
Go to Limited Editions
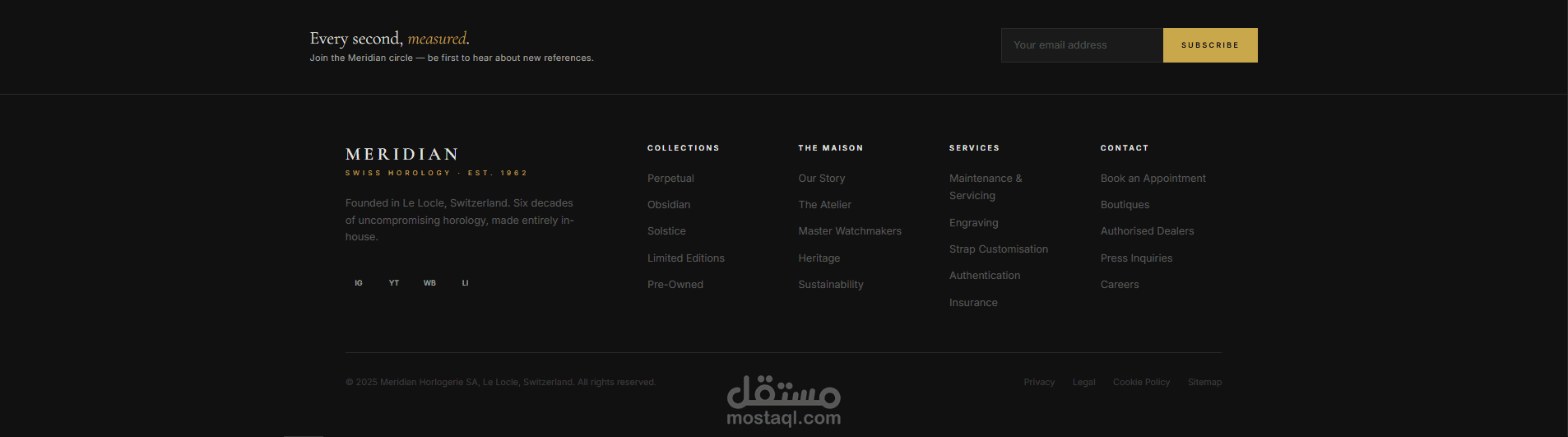[686, 258]
